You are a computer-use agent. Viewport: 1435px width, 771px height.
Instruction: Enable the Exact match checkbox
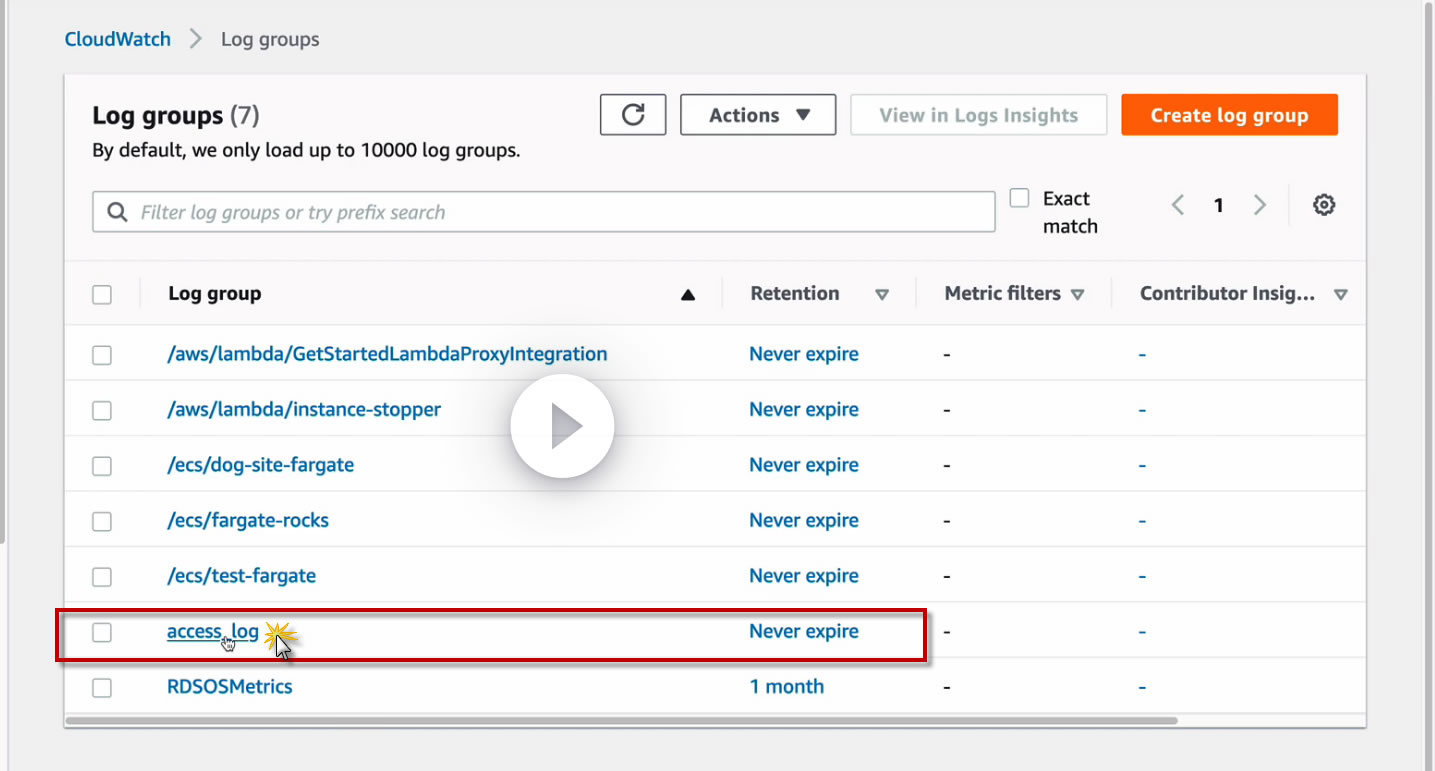(1019, 198)
